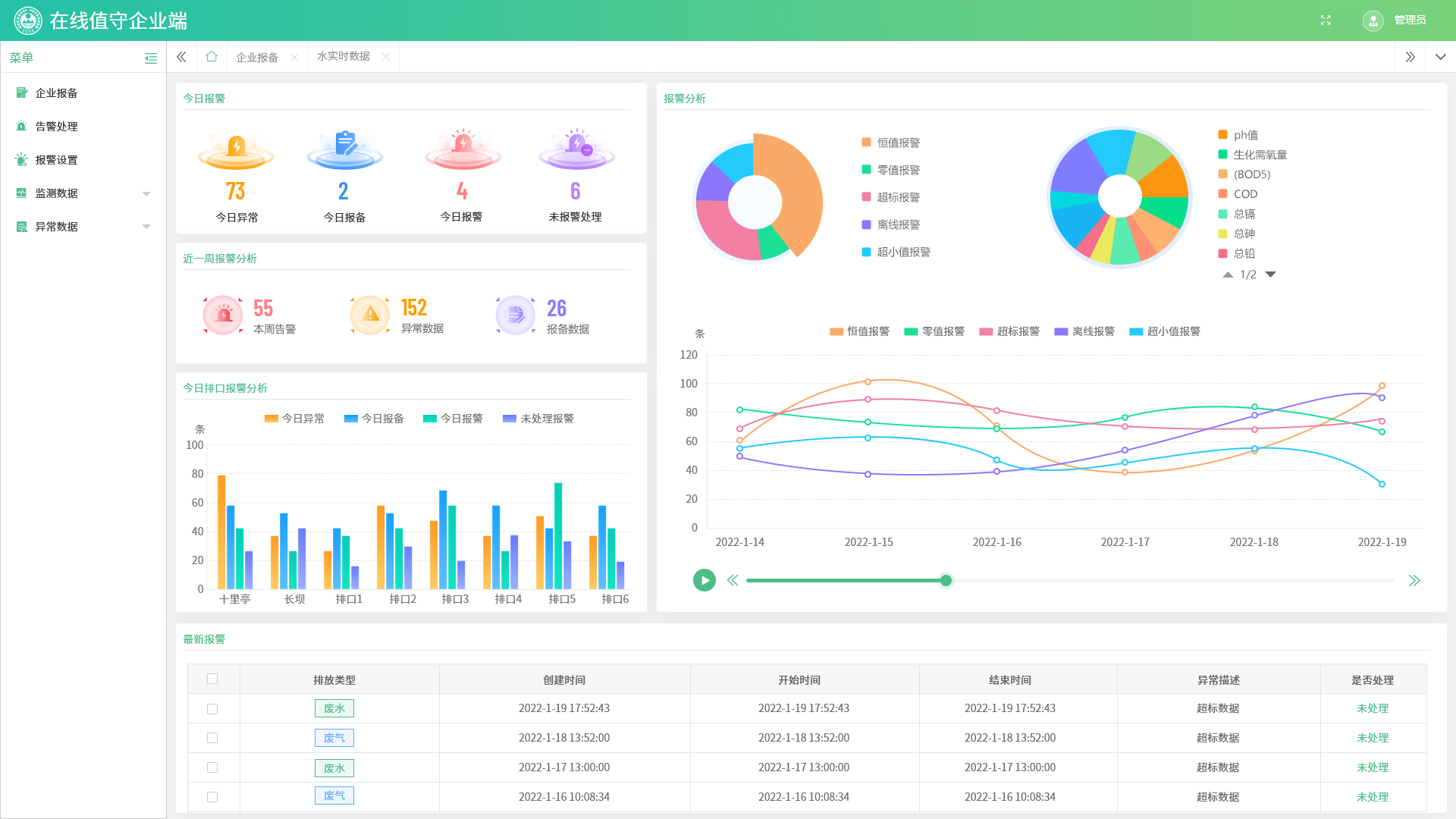Go to previous pie legend page
1456x819 pixels.
(1228, 275)
